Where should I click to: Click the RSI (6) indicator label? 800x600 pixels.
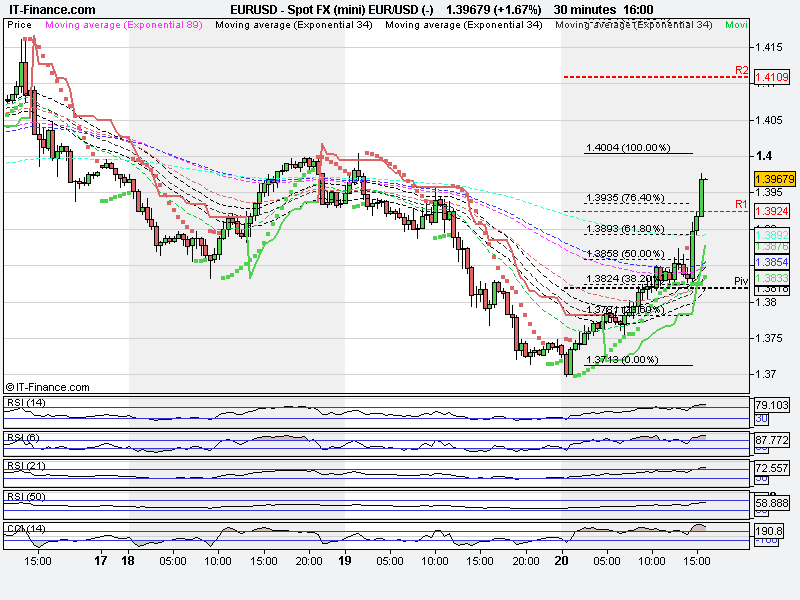tap(23, 438)
